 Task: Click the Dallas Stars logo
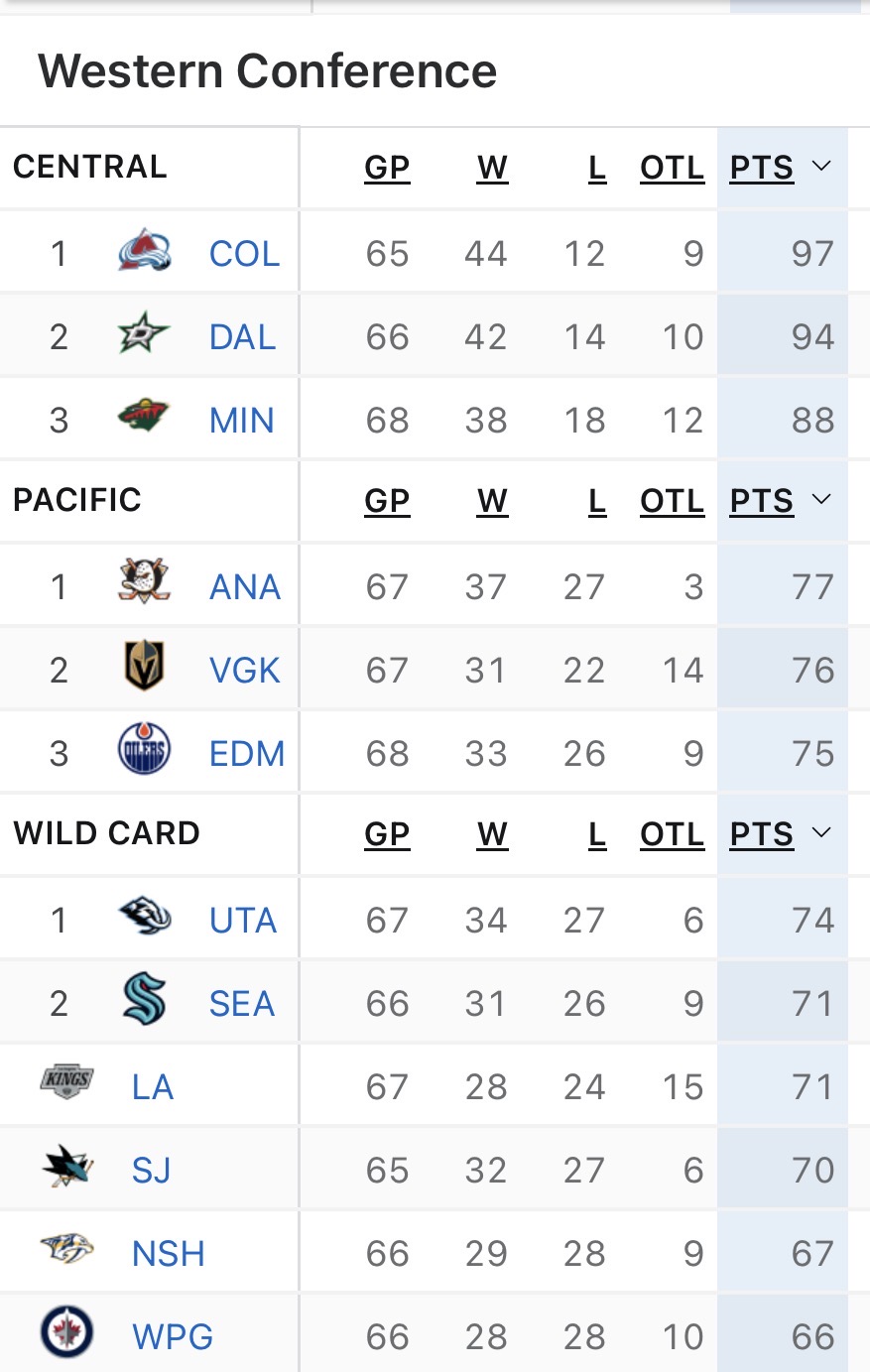click(144, 335)
